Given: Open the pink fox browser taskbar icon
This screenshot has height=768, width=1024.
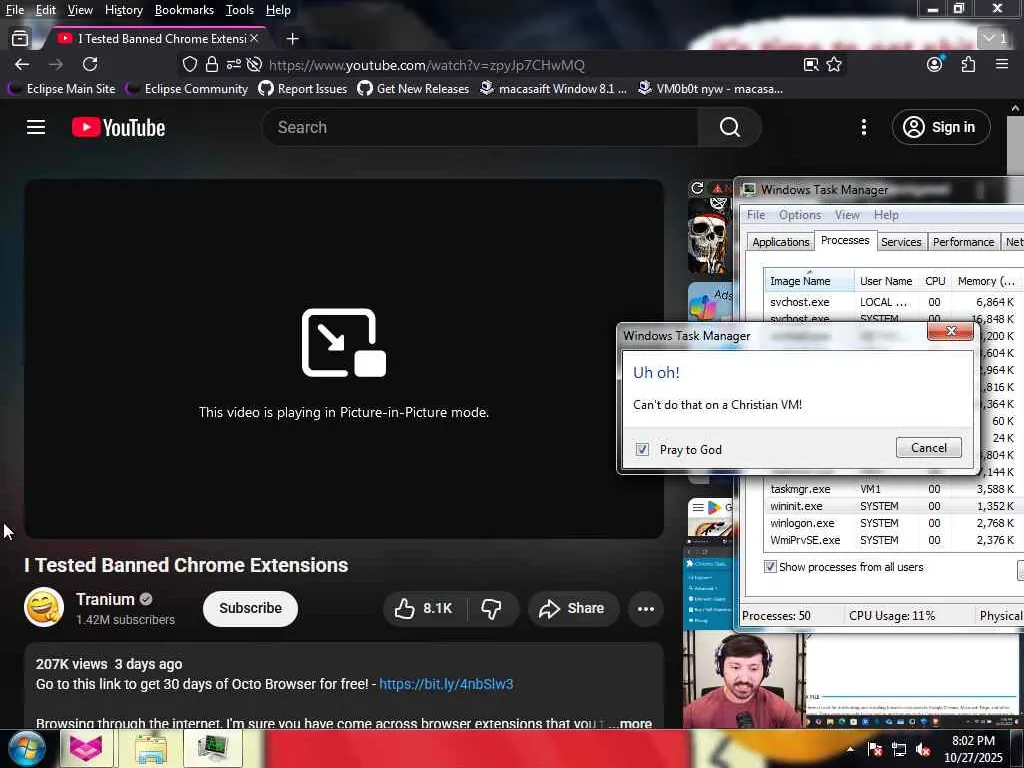Looking at the screenshot, I should pos(86,748).
